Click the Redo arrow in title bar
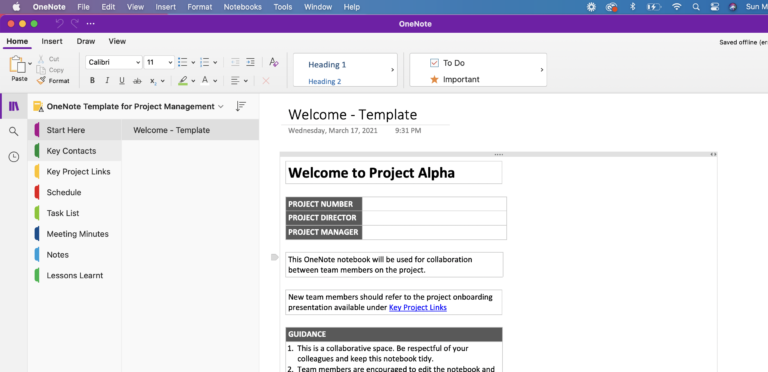Screen dimensions: 768x372 coord(75,23)
